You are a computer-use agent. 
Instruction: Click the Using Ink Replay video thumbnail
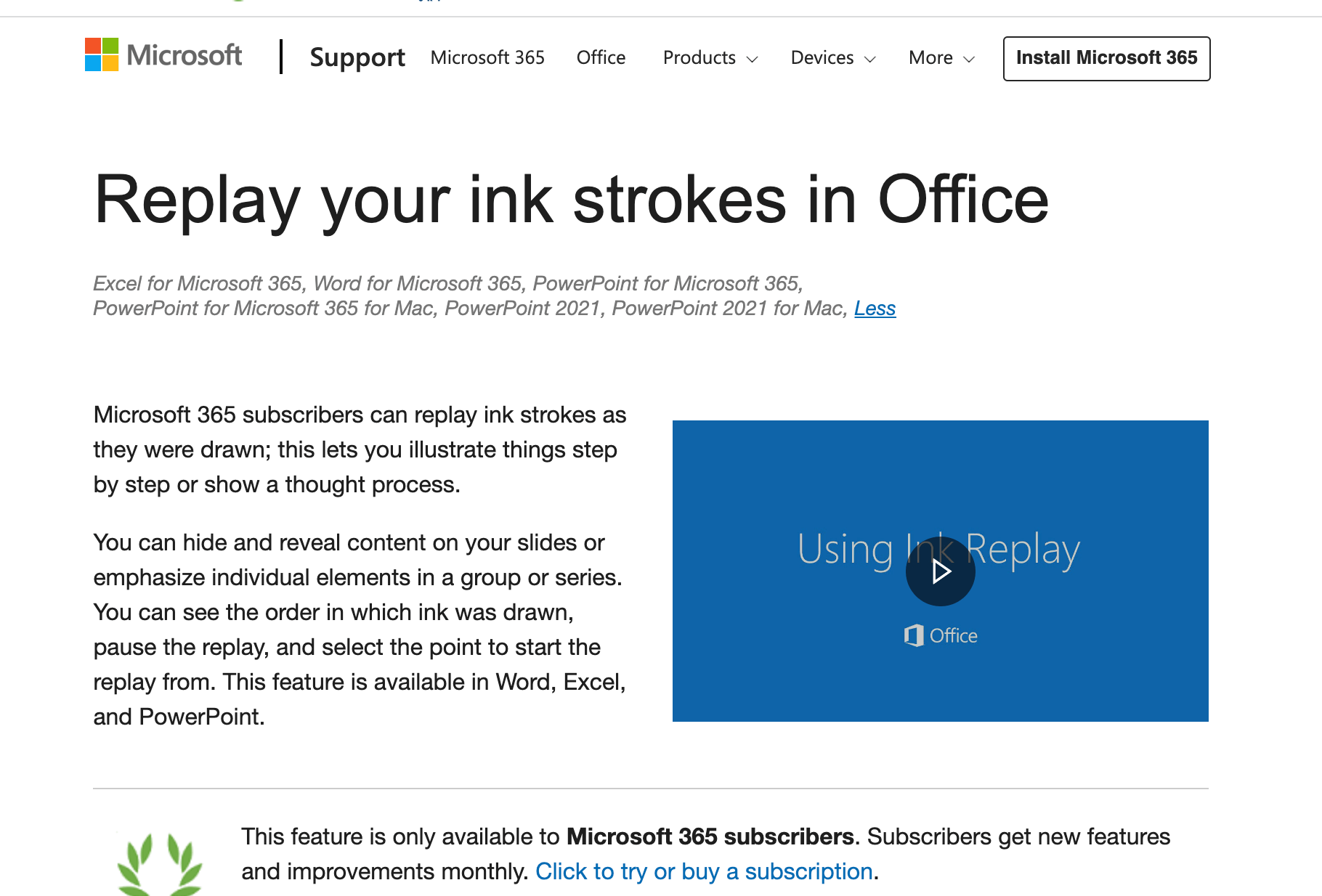point(940,571)
